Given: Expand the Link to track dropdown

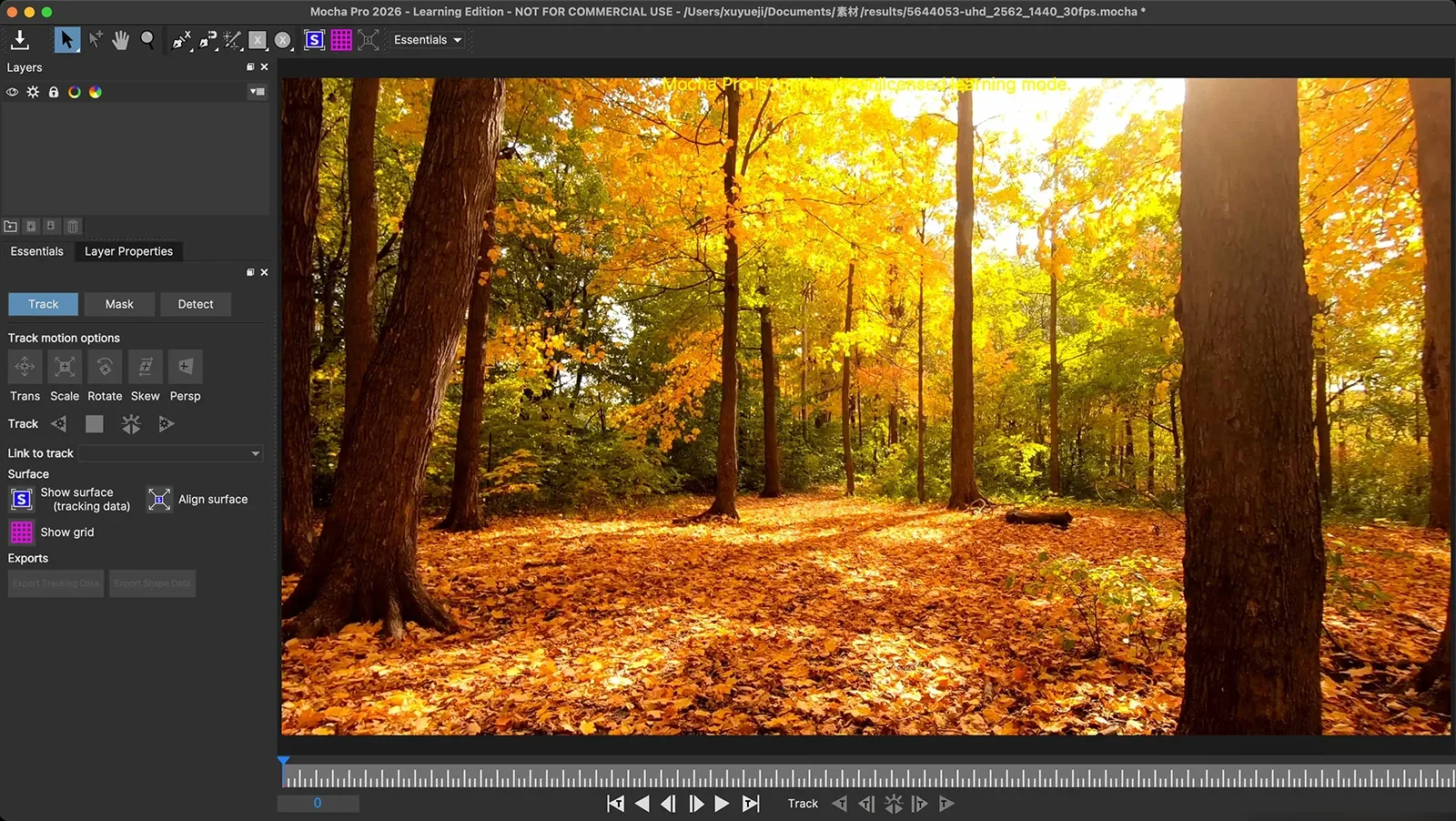Looking at the screenshot, I should tap(171, 453).
